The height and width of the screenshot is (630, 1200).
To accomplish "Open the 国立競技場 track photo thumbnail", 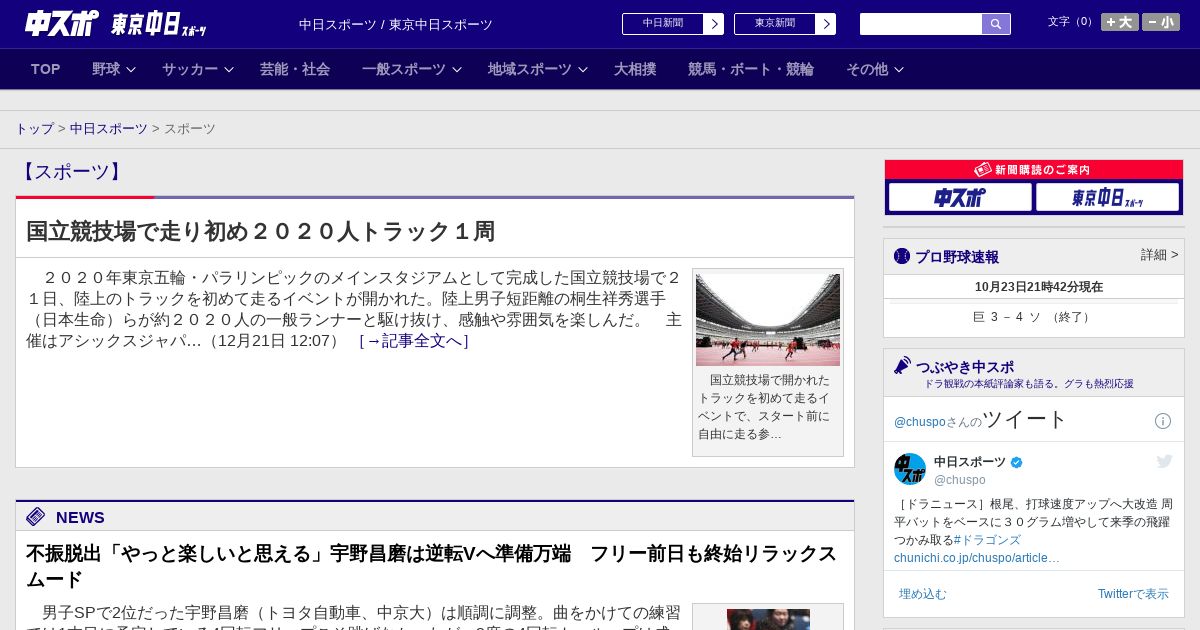I will [x=768, y=319].
